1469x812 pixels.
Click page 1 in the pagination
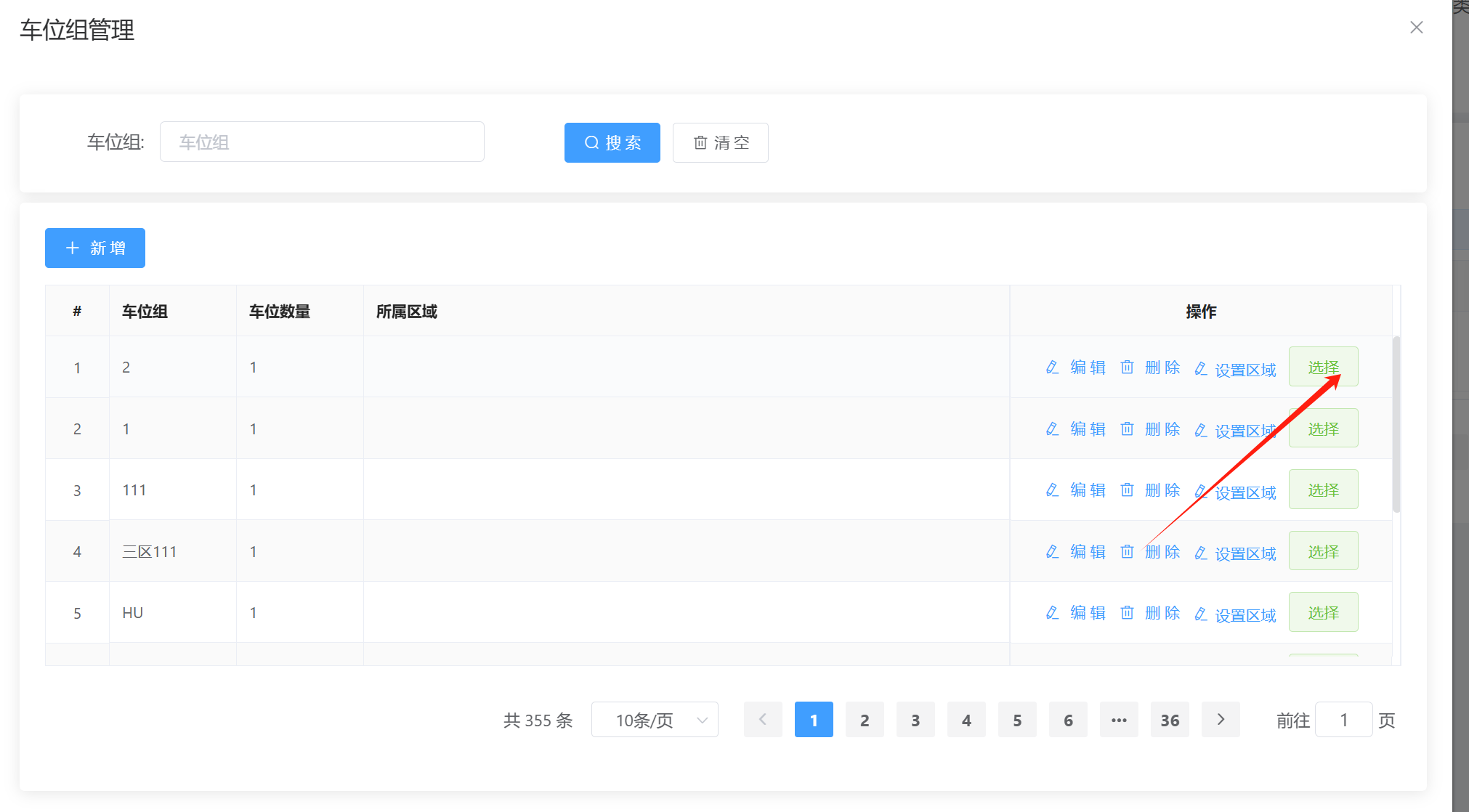coord(814,720)
